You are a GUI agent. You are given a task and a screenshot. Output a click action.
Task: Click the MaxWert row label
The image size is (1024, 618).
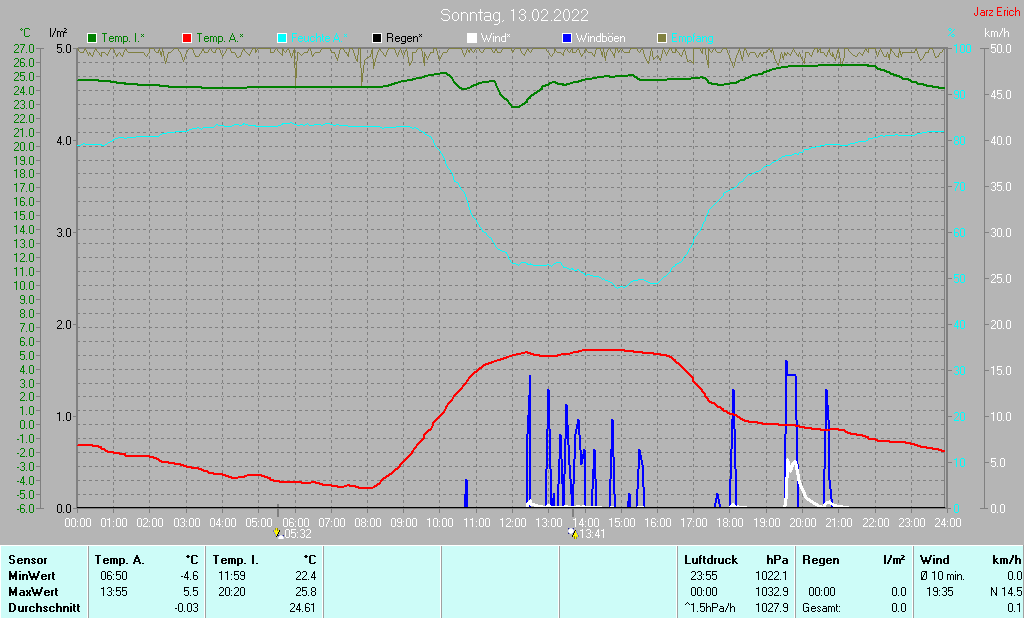coord(33,592)
